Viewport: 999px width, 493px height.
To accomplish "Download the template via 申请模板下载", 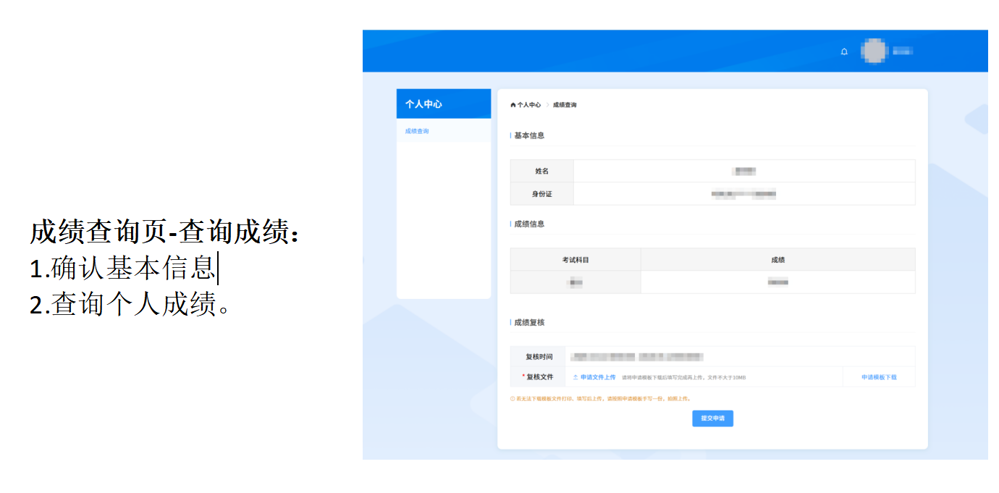I will 879,378.
